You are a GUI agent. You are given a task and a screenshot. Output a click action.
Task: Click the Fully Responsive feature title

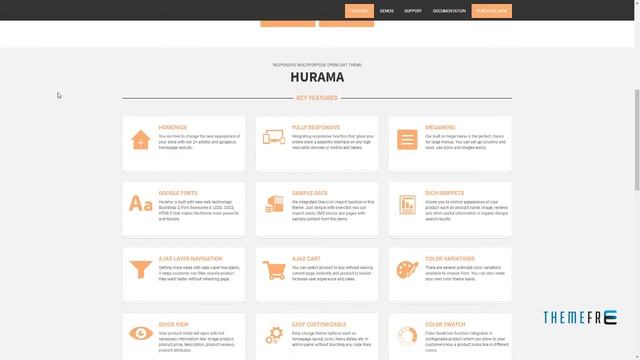(316, 127)
